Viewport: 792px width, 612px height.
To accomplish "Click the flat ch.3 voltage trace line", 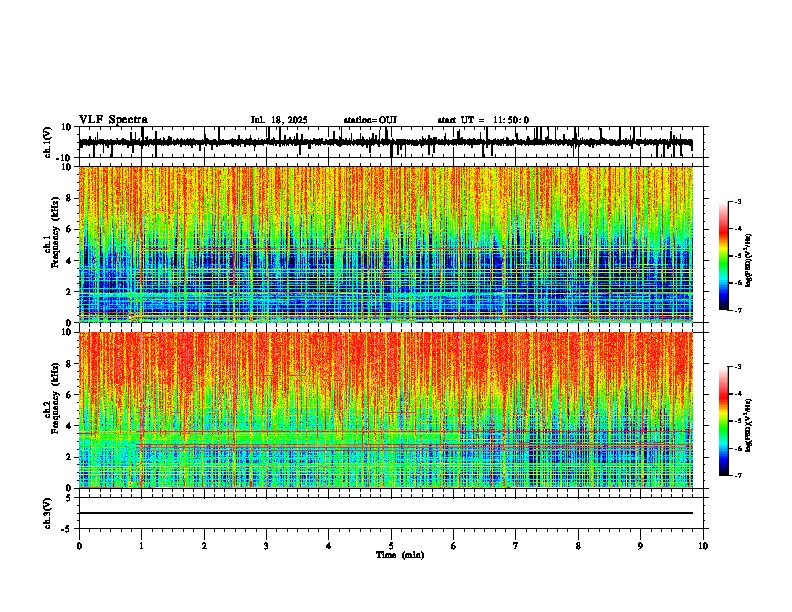I will tap(385, 513).
